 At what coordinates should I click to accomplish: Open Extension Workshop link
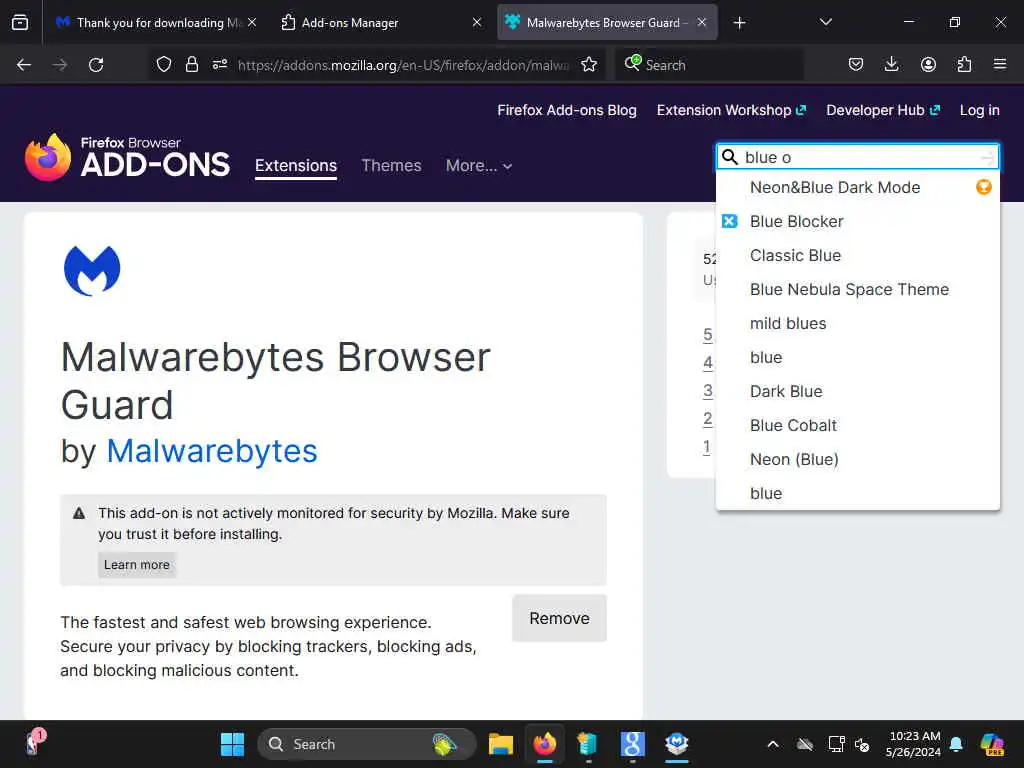pos(731,110)
